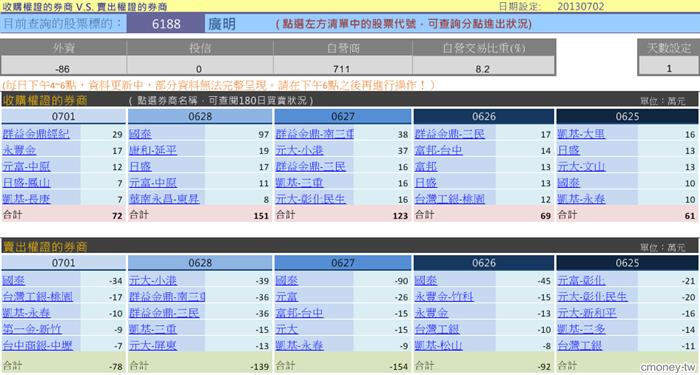The height and width of the screenshot is (375, 700).
Task: Open 國泰 link in 0626 selling list
Action: coord(426,280)
